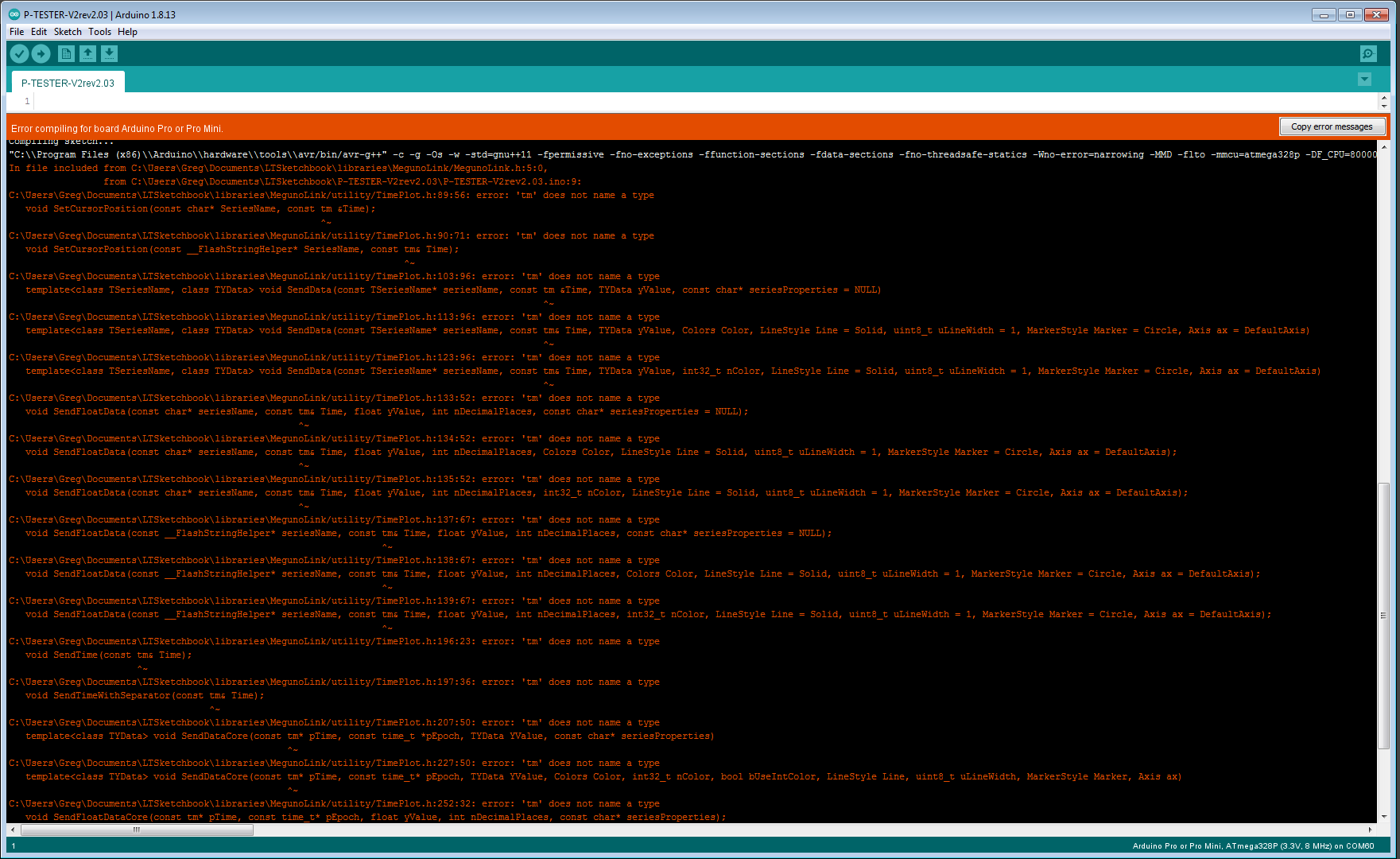This screenshot has width=1400, height=859.
Task: Click the Verify sketch icon
Action: pos(19,53)
